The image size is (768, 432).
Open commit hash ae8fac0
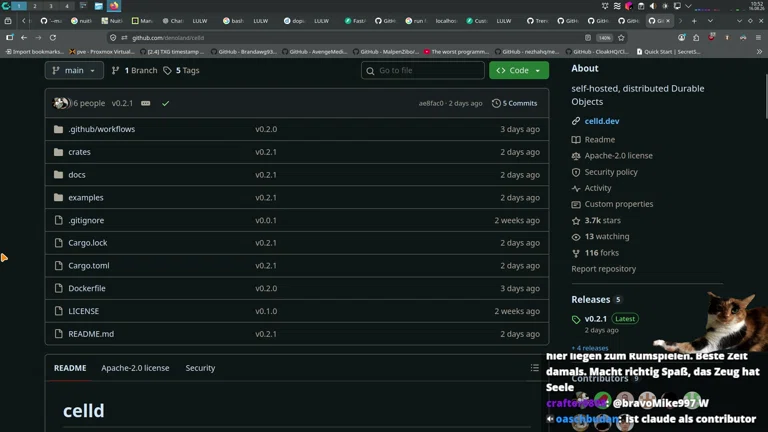431,103
